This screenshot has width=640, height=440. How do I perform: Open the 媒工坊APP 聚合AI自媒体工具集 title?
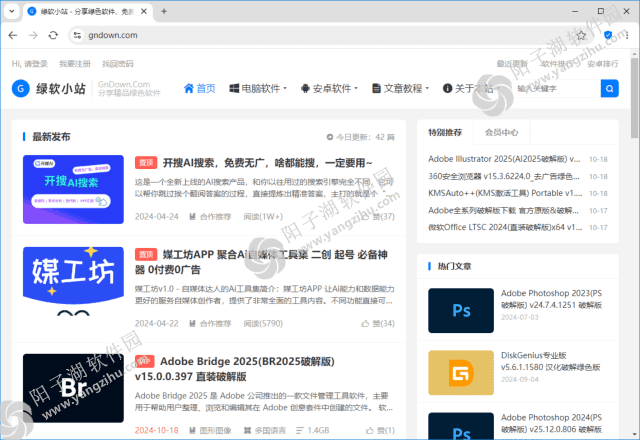point(261,262)
